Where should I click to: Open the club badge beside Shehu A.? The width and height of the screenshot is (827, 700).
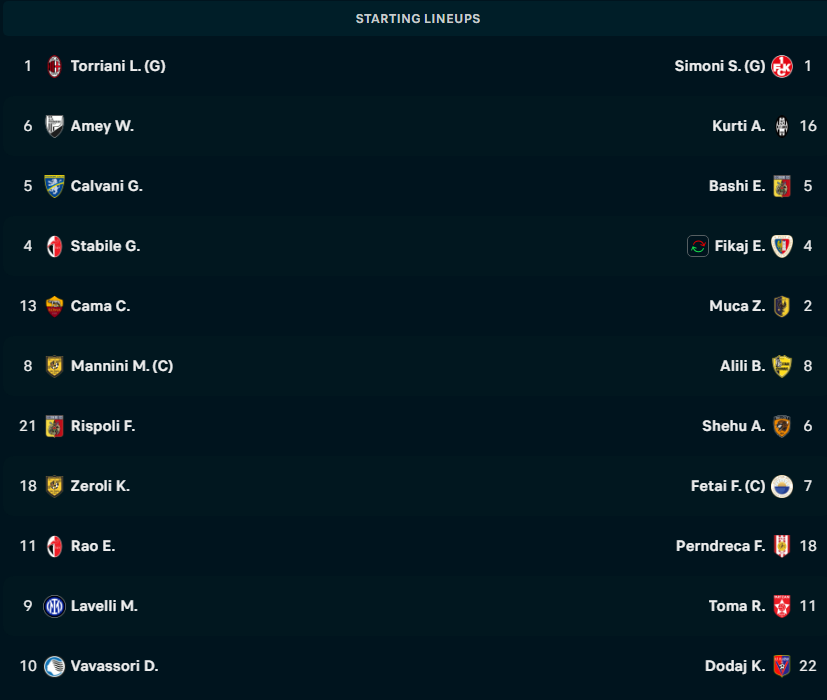(x=782, y=426)
